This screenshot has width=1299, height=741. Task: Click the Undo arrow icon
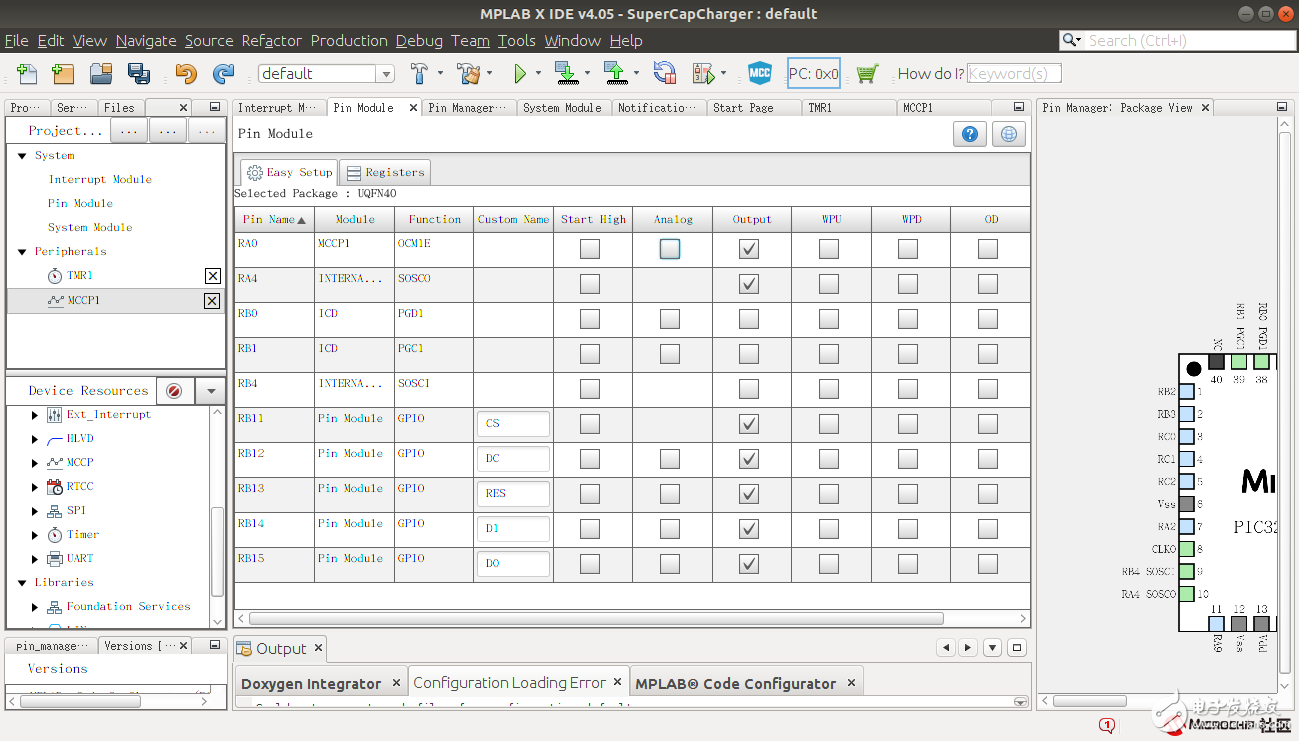coord(186,73)
